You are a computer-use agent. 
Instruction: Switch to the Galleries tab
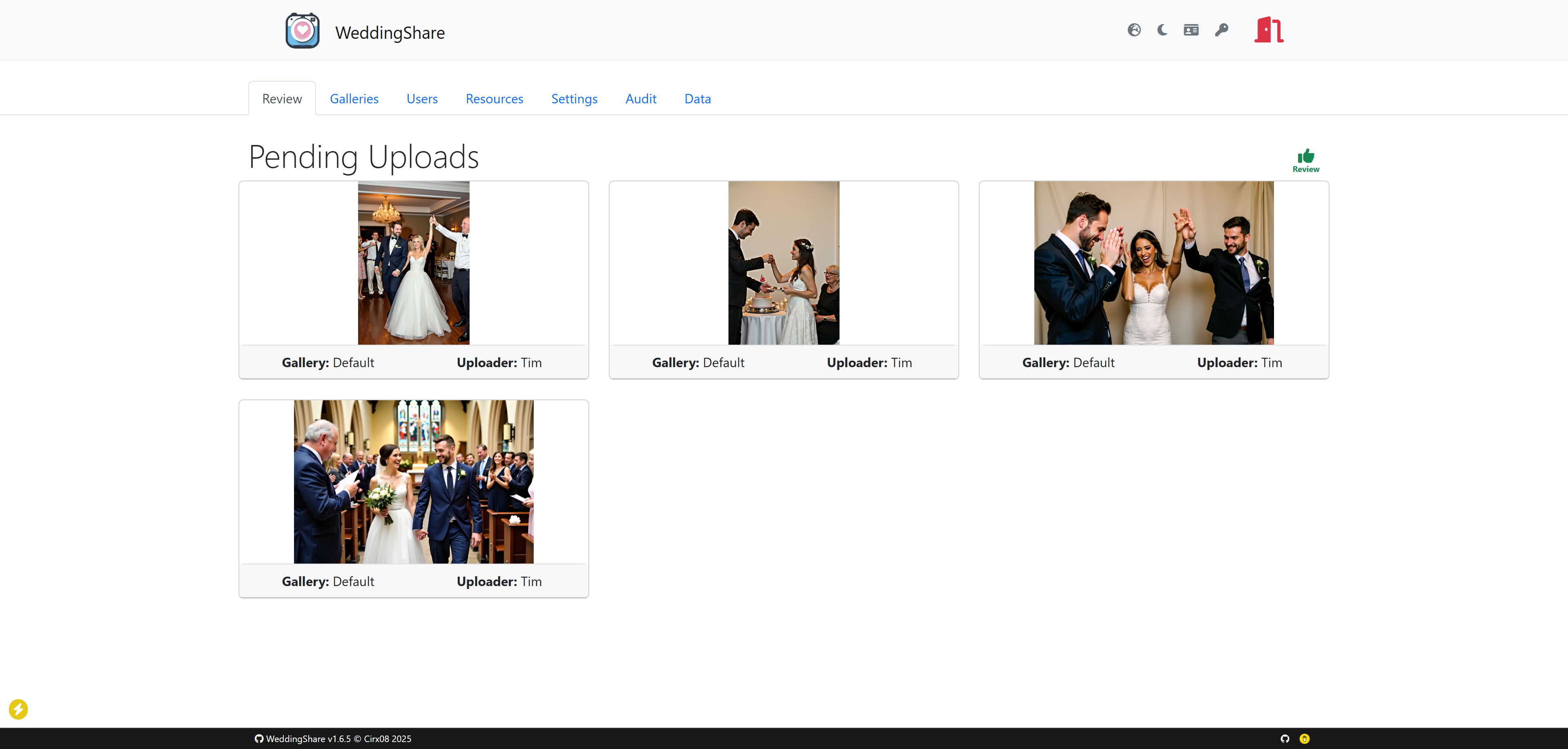pyautogui.click(x=354, y=99)
